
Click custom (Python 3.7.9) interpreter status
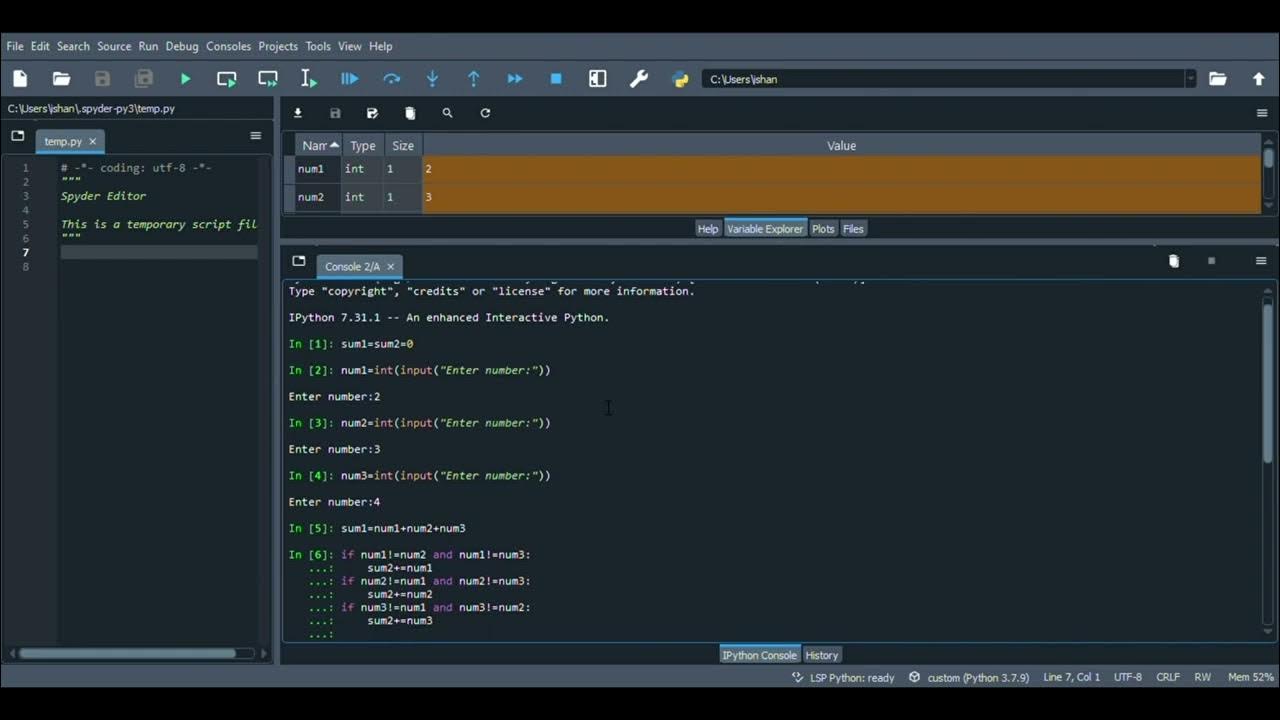[969, 677]
